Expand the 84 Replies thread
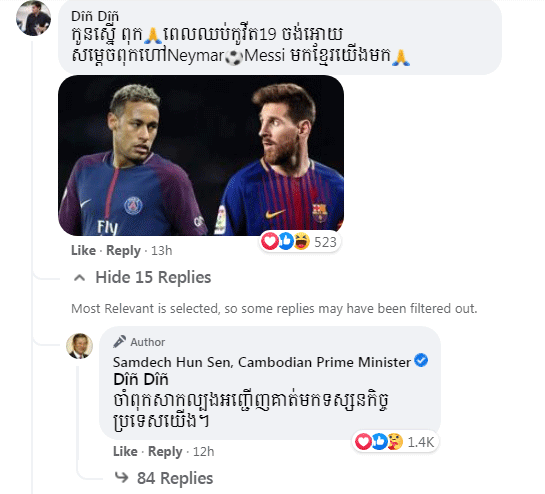 175,478
